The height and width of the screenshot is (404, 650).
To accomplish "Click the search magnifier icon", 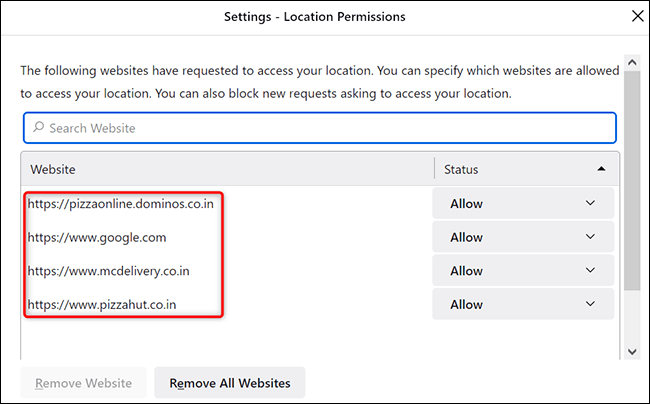I will click(38, 128).
